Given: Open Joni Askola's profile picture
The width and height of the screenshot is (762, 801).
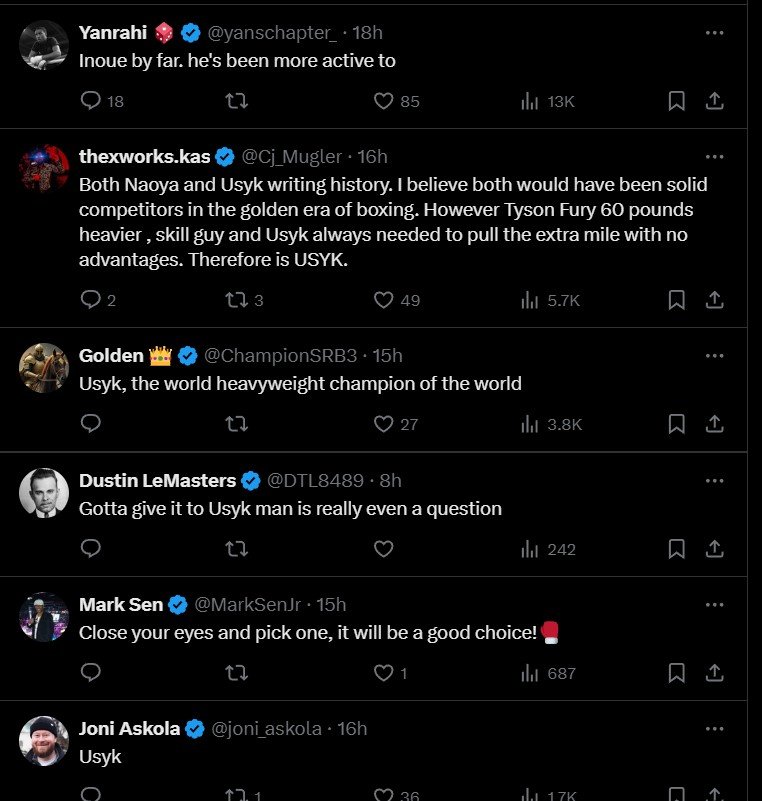Looking at the screenshot, I should click(44, 741).
